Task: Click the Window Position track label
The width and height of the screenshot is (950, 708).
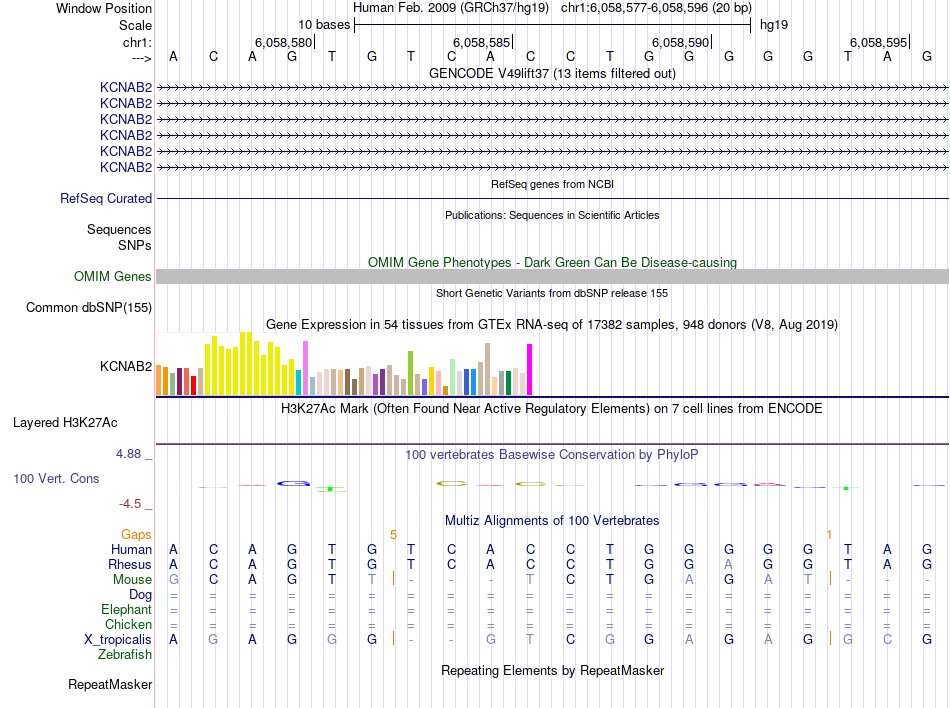Action: point(104,8)
